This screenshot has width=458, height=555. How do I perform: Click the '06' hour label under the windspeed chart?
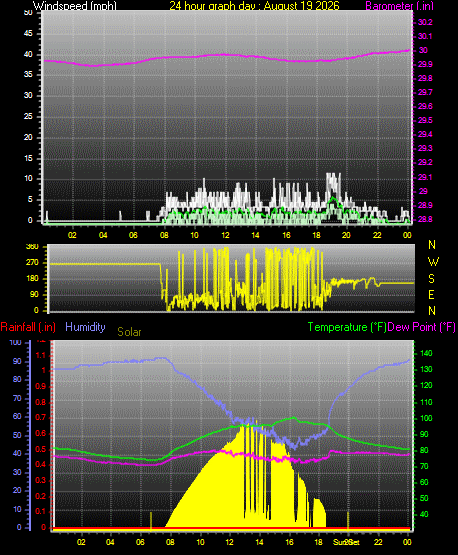pyautogui.click(x=133, y=235)
